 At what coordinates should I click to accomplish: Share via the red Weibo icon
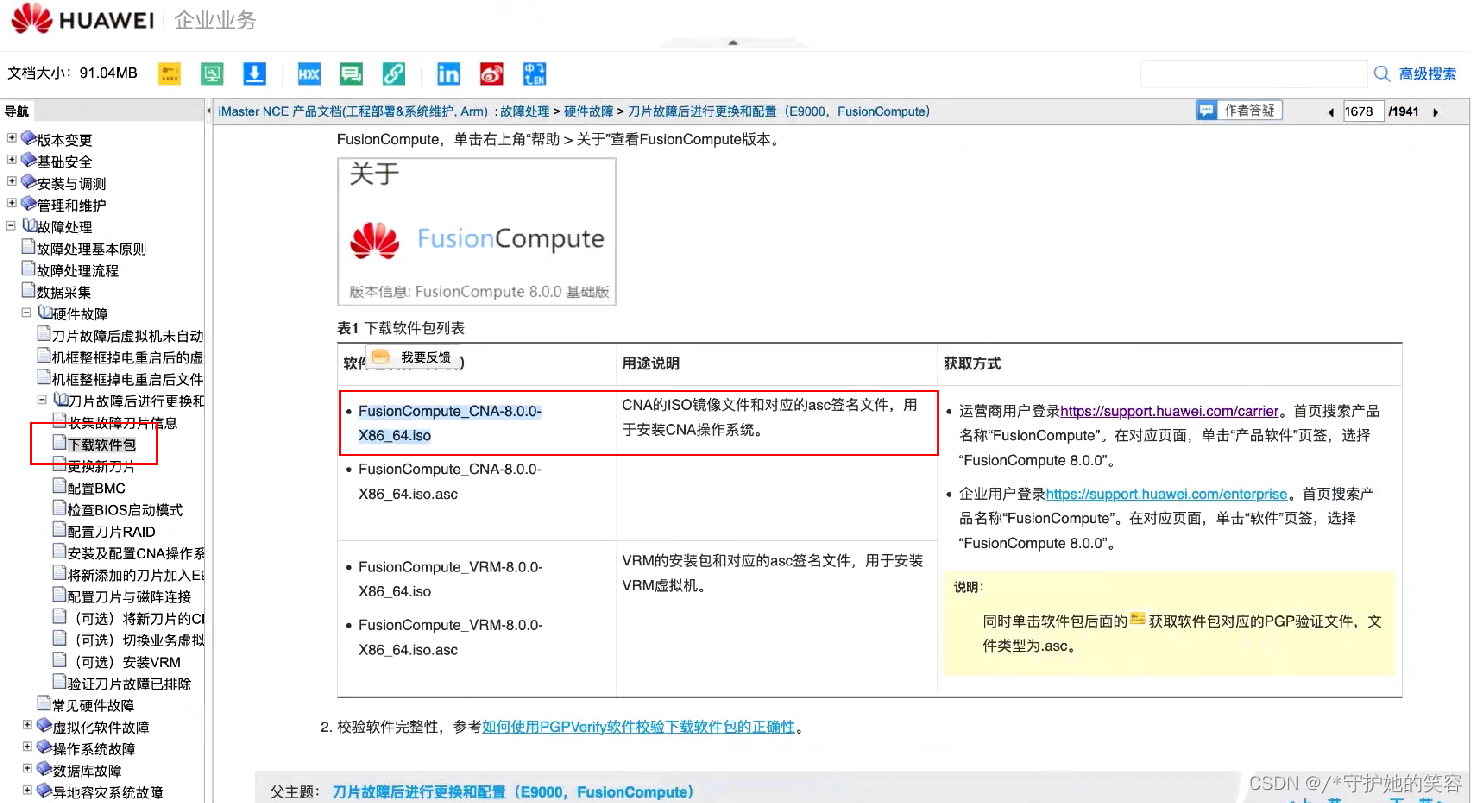click(x=491, y=74)
